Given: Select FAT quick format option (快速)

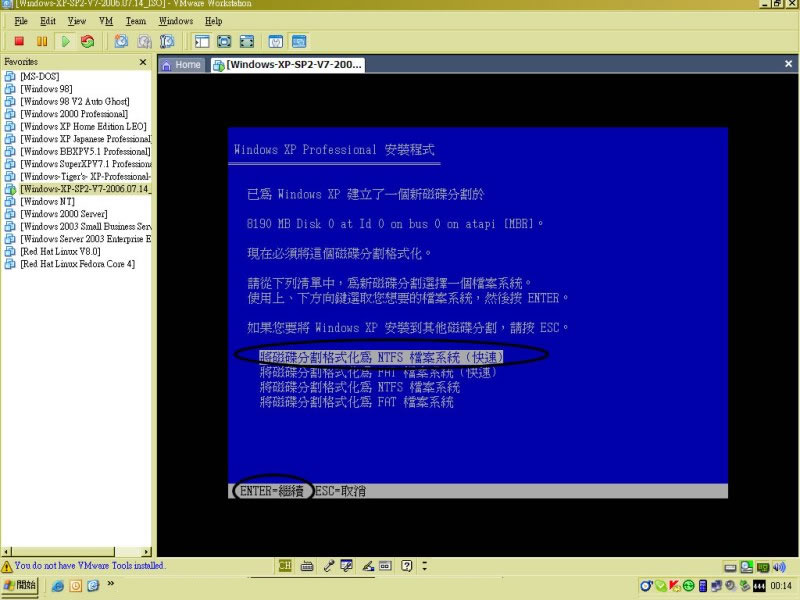Looking at the screenshot, I should point(378,372).
